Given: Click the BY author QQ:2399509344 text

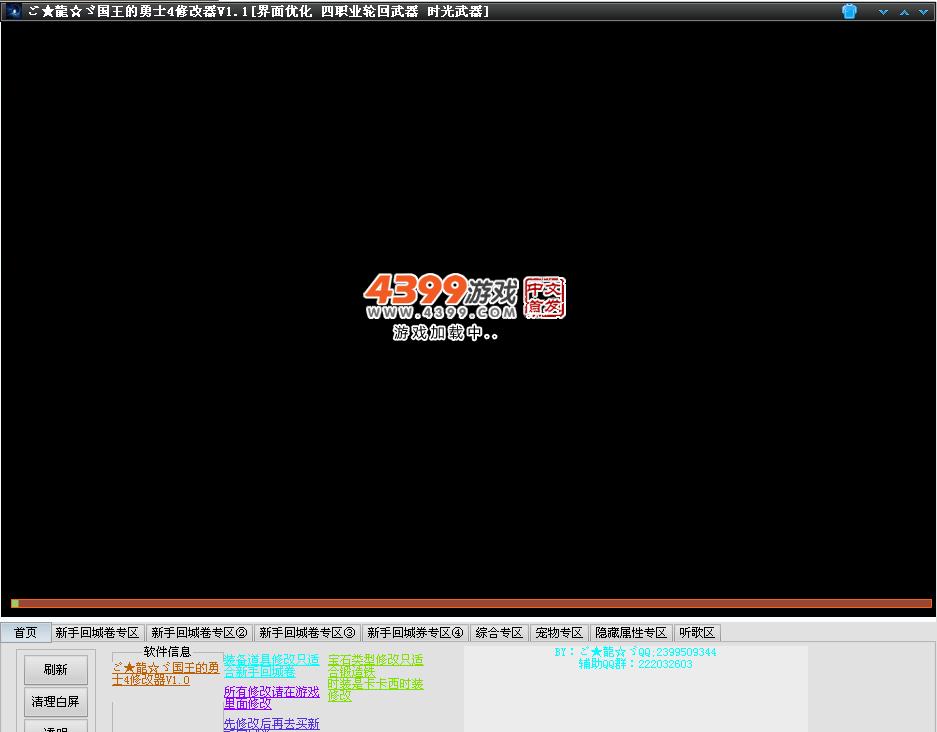Looking at the screenshot, I should [x=635, y=652].
